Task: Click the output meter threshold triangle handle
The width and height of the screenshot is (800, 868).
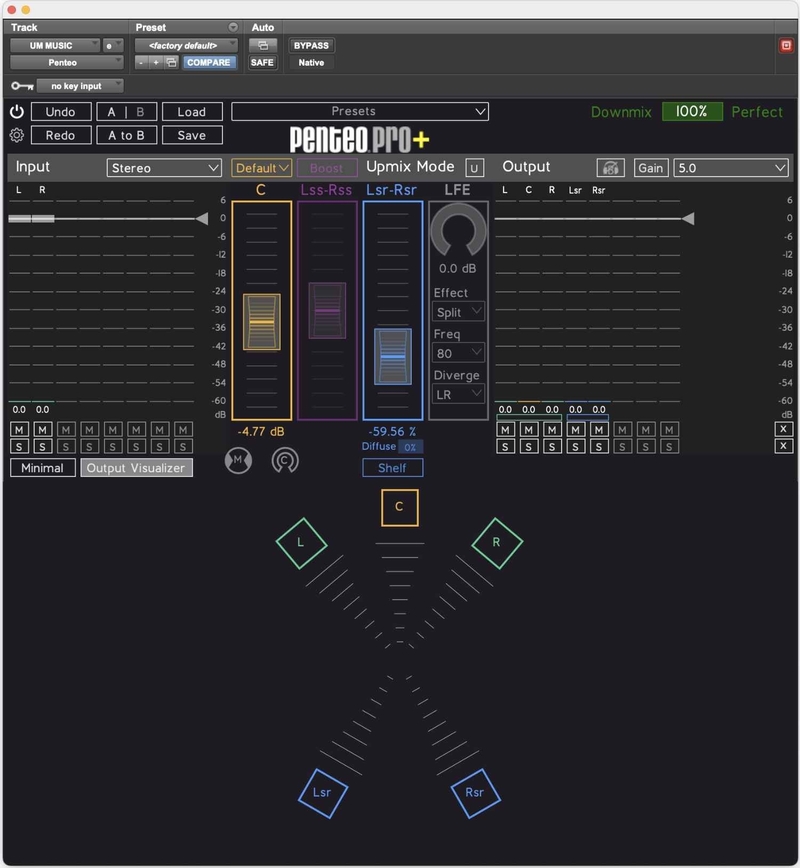Action: pyautogui.click(x=688, y=219)
